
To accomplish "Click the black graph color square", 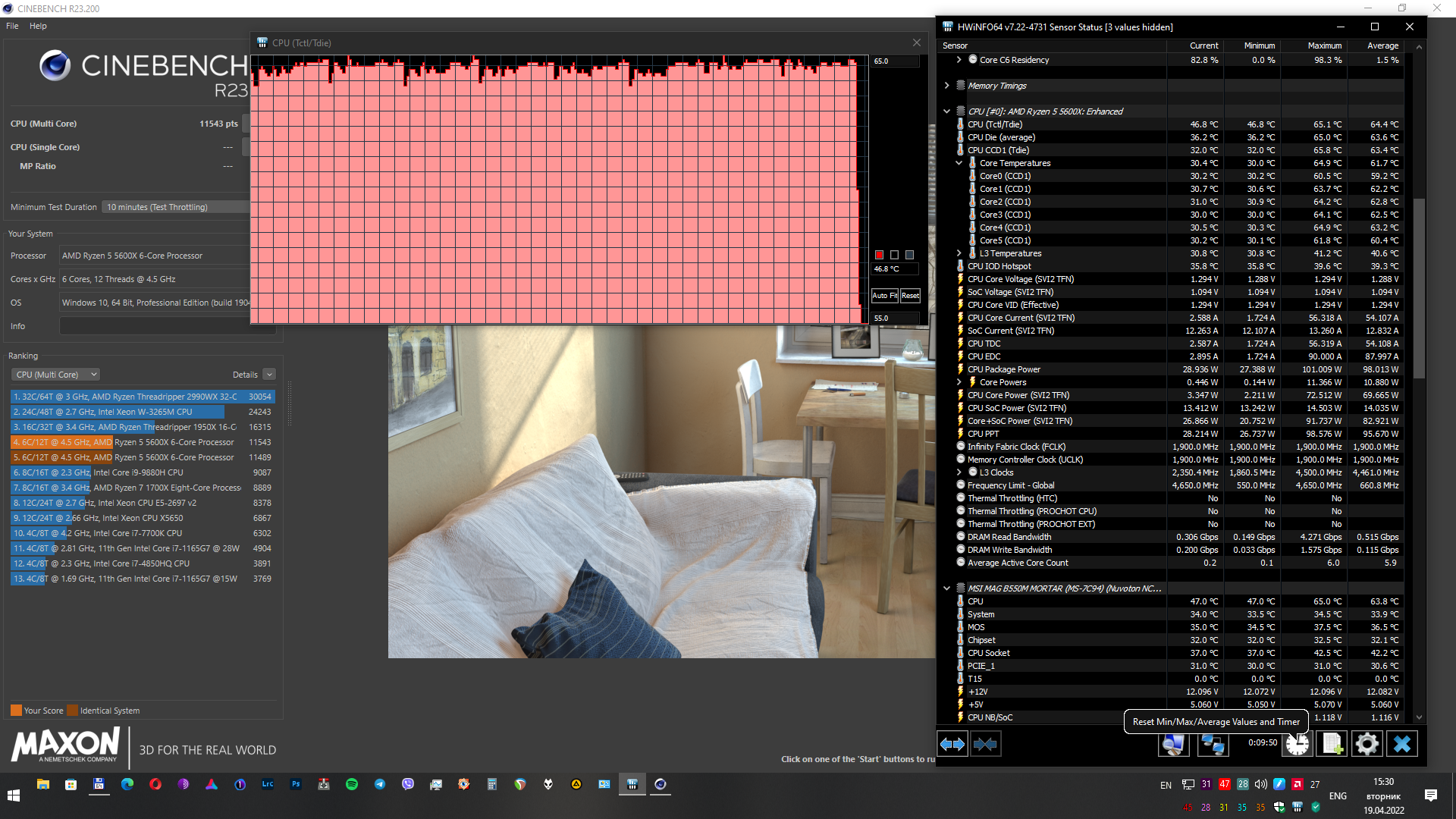I will (894, 255).
